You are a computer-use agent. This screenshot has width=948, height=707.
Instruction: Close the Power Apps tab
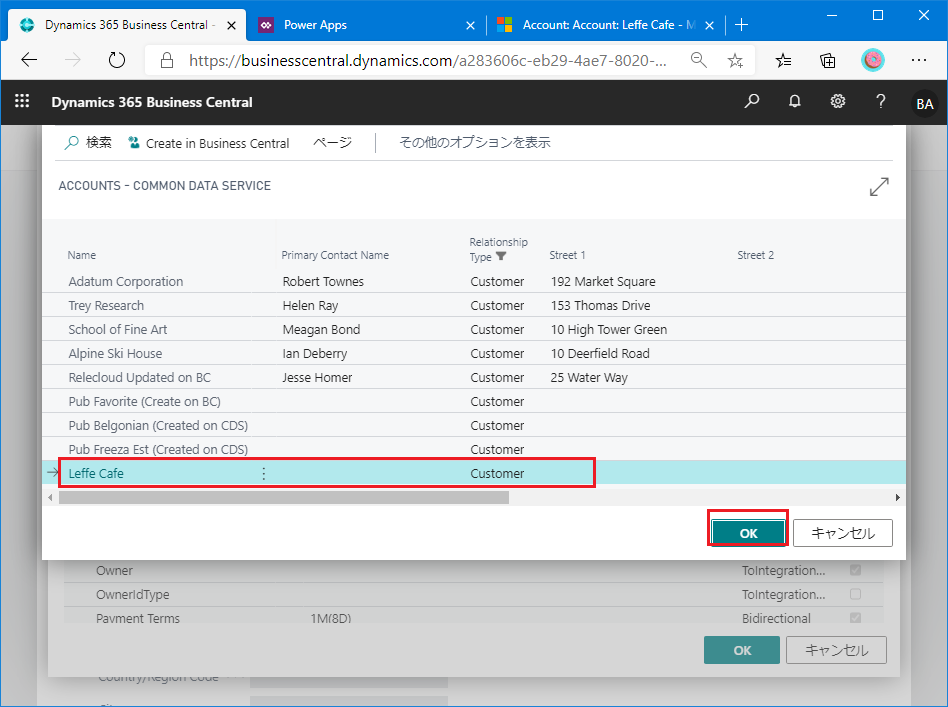470,25
